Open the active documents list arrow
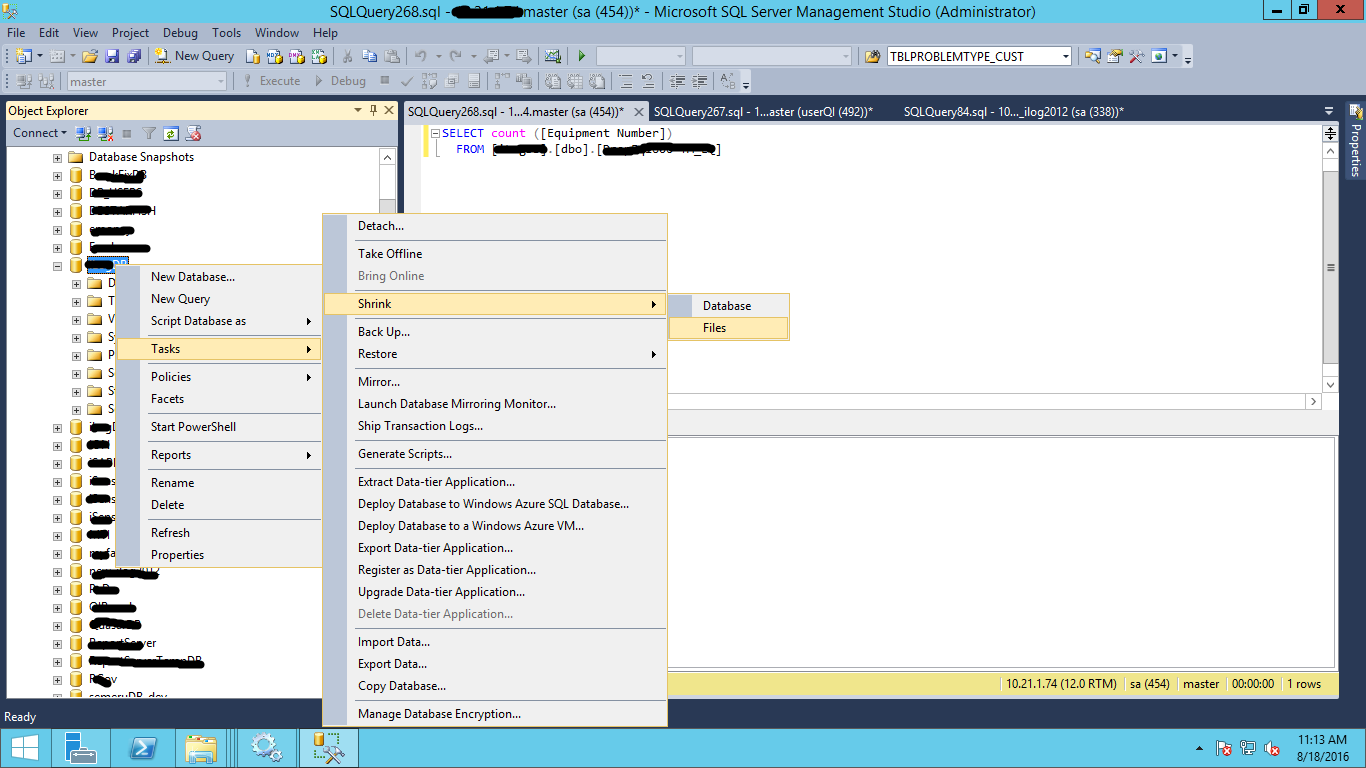This screenshot has height=768, width=1366. click(1329, 111)
